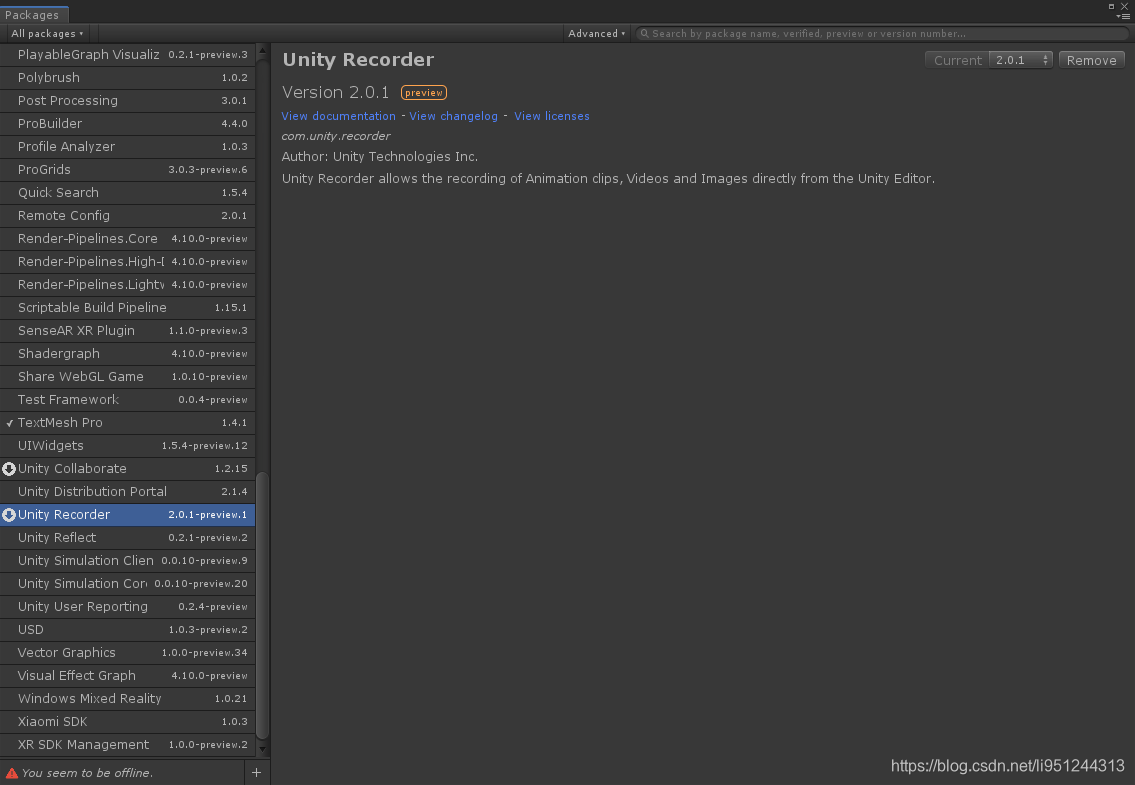The width and height of the screenshot is (1135, 785).
Task: Select Shadergraph package
Action: 127,353
